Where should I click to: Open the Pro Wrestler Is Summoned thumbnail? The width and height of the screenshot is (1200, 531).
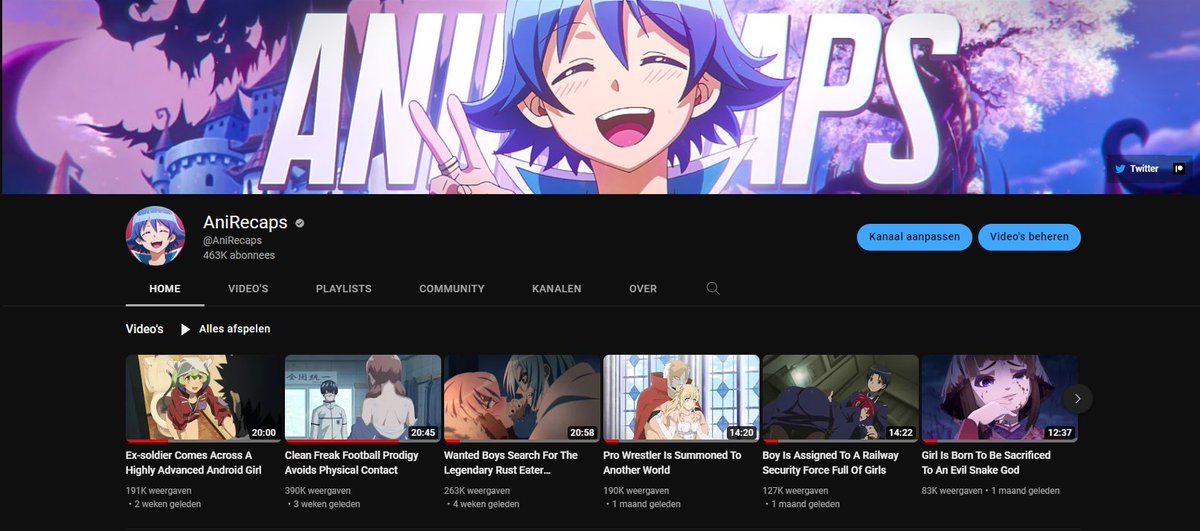pyautogui.click(x=681, y=398)
